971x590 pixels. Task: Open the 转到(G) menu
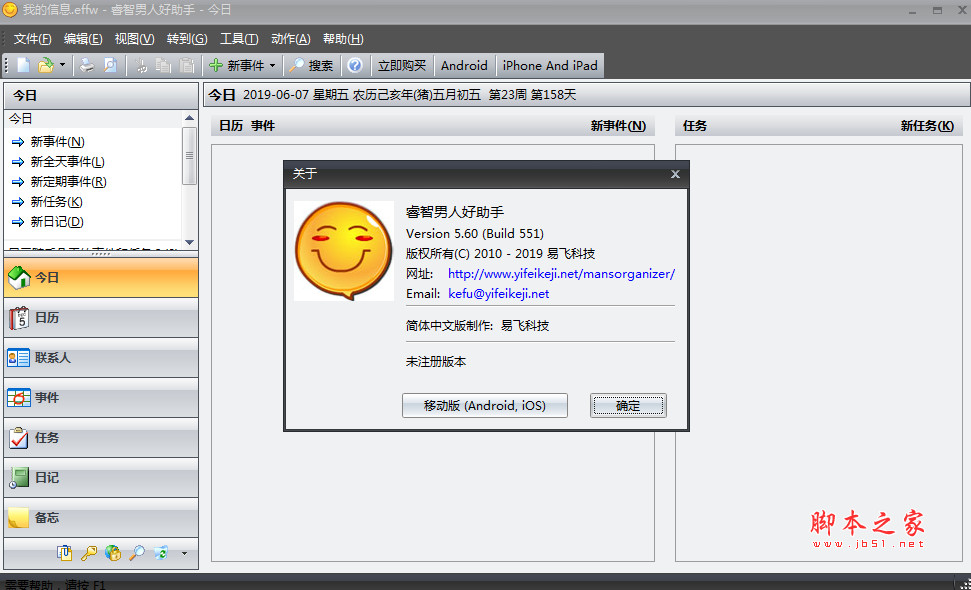[187, 39]
